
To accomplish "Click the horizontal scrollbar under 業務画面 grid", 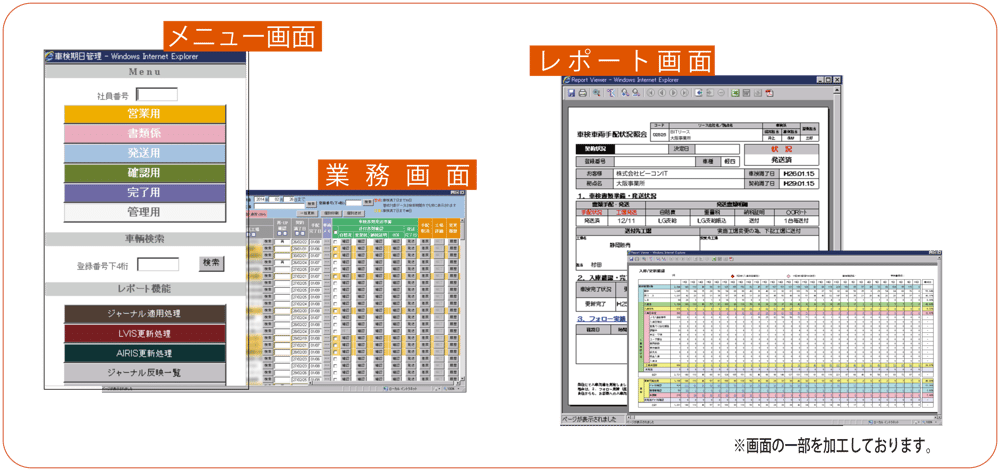I will tap(383, 383).
